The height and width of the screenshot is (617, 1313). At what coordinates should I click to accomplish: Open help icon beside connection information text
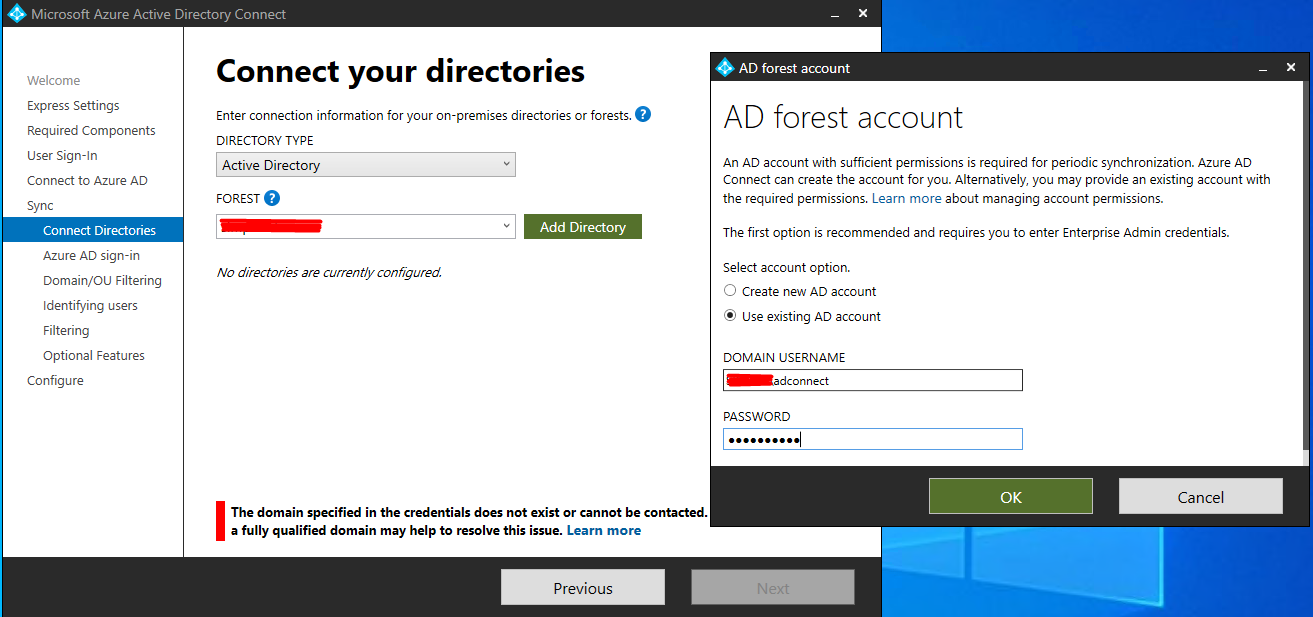tap(643, 114)
